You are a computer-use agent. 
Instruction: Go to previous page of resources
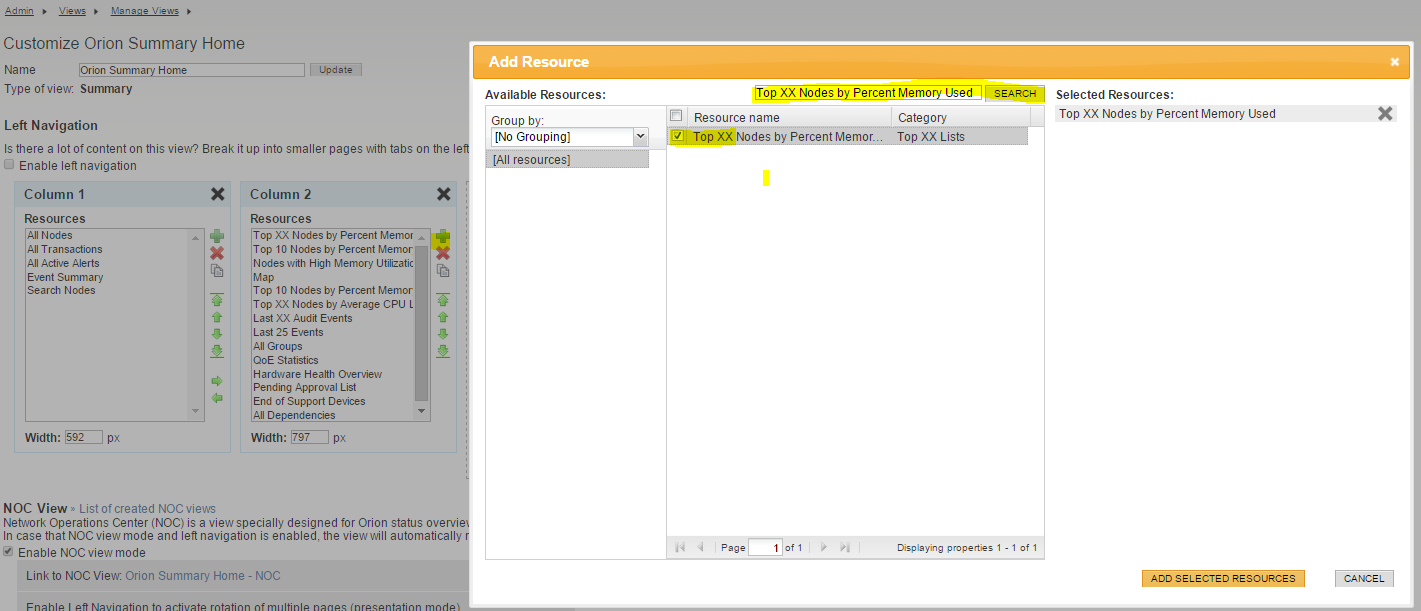click(701, 547)
